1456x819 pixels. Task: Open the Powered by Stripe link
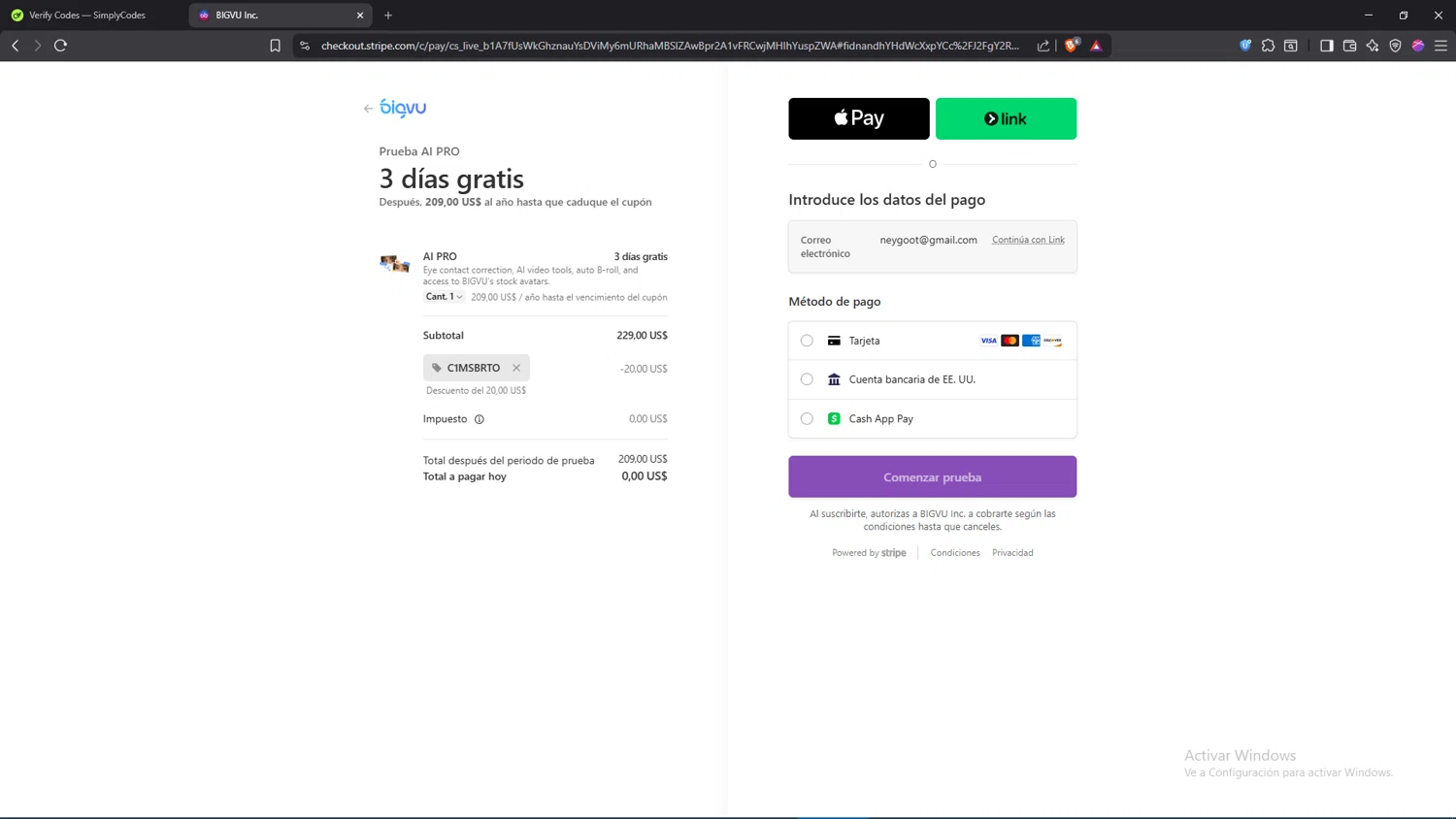pyautogui.click(x=869, y=553)
